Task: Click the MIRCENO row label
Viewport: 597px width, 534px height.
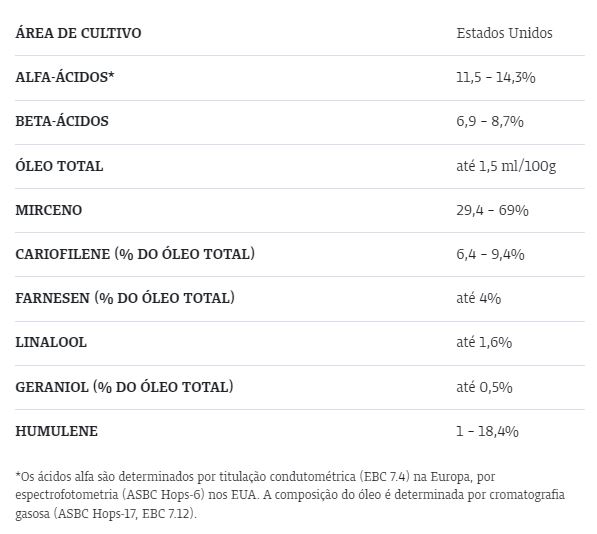Action: click(48, 210)
